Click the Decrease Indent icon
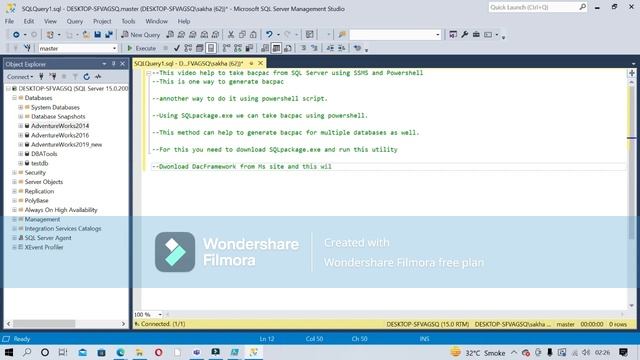Viewport: 640px width, 360px height. click(x=330, y=48)
